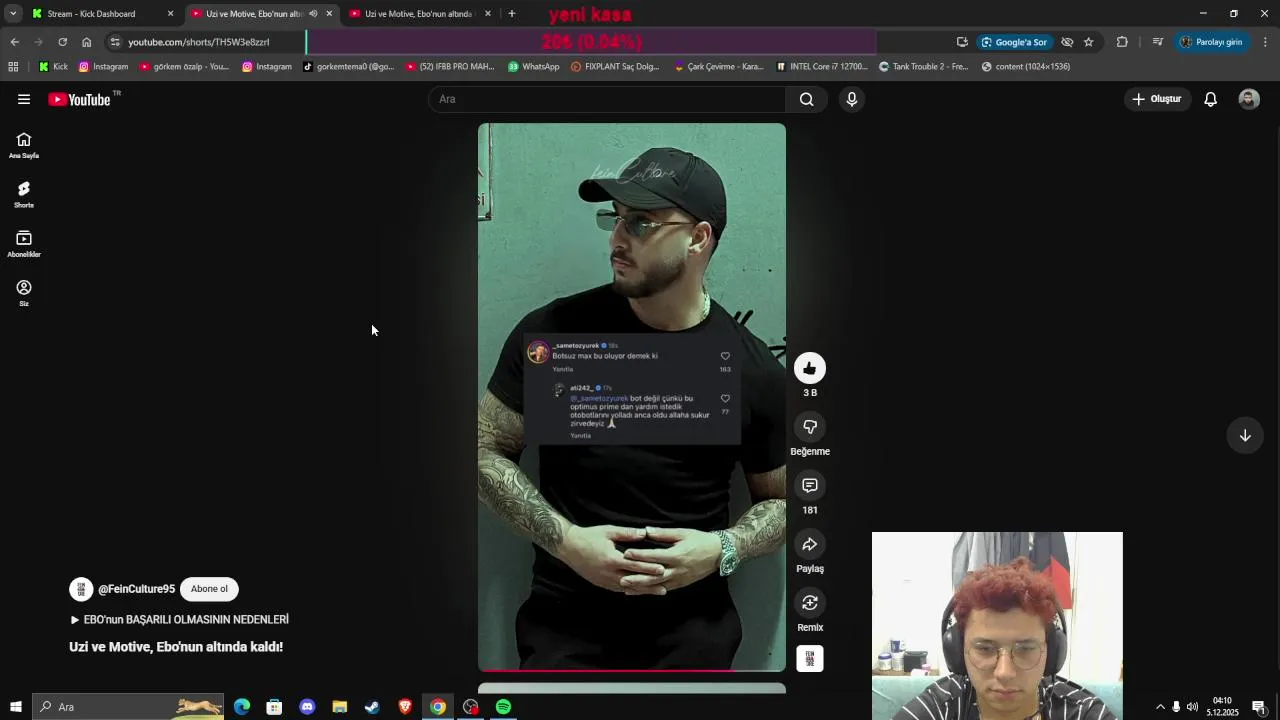Open the YouTube hamburger guide menu
The width and height of the screenshot is (1280, 720).
point(24,99)
